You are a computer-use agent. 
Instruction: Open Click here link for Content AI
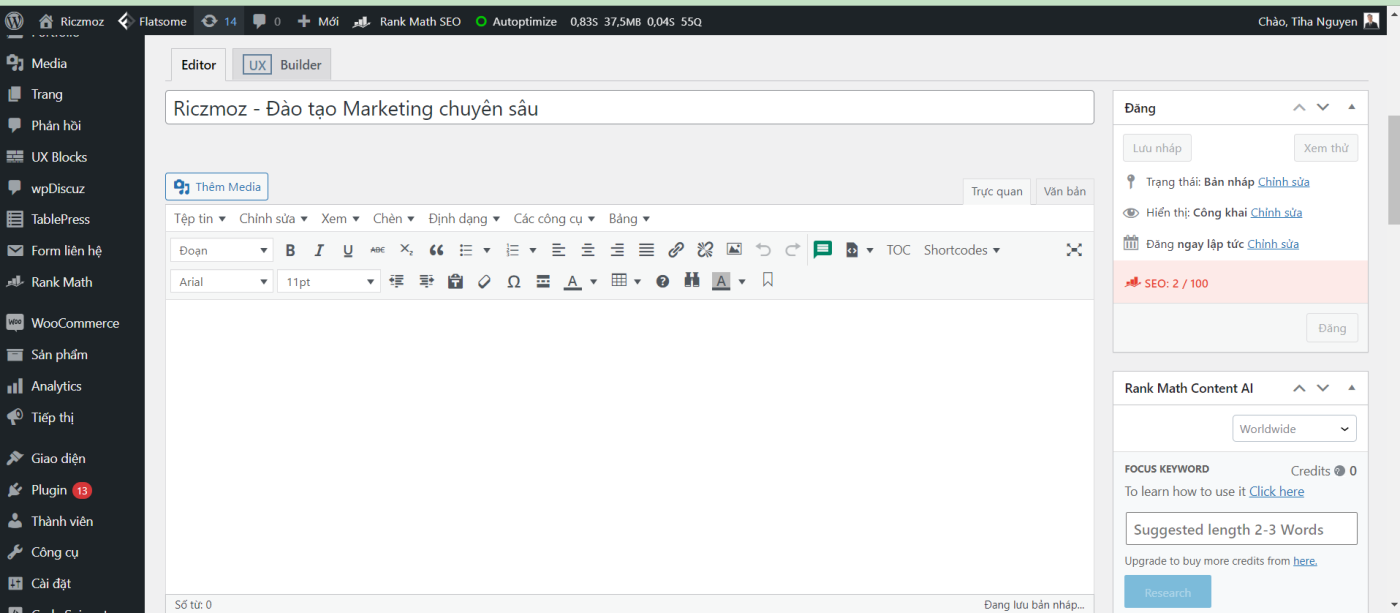[1276, 491]
